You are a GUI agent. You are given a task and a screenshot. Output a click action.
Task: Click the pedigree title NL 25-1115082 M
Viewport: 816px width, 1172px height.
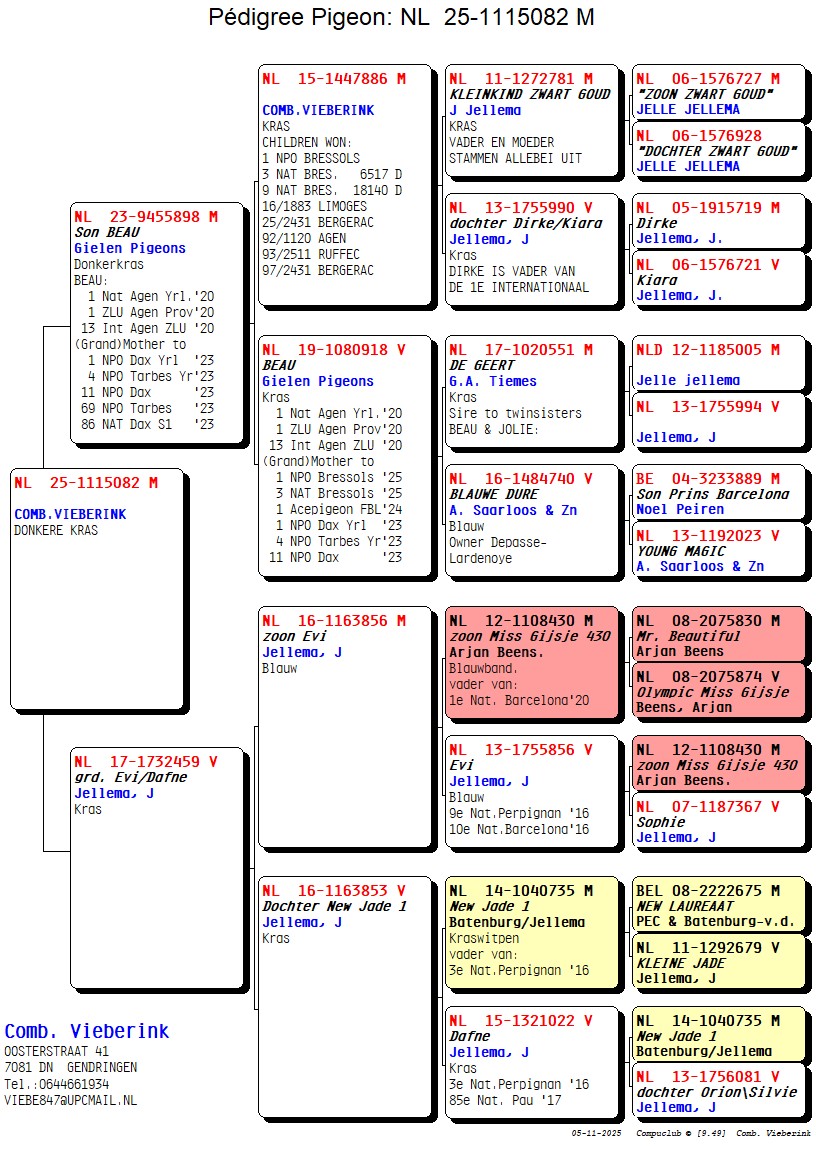401,18
